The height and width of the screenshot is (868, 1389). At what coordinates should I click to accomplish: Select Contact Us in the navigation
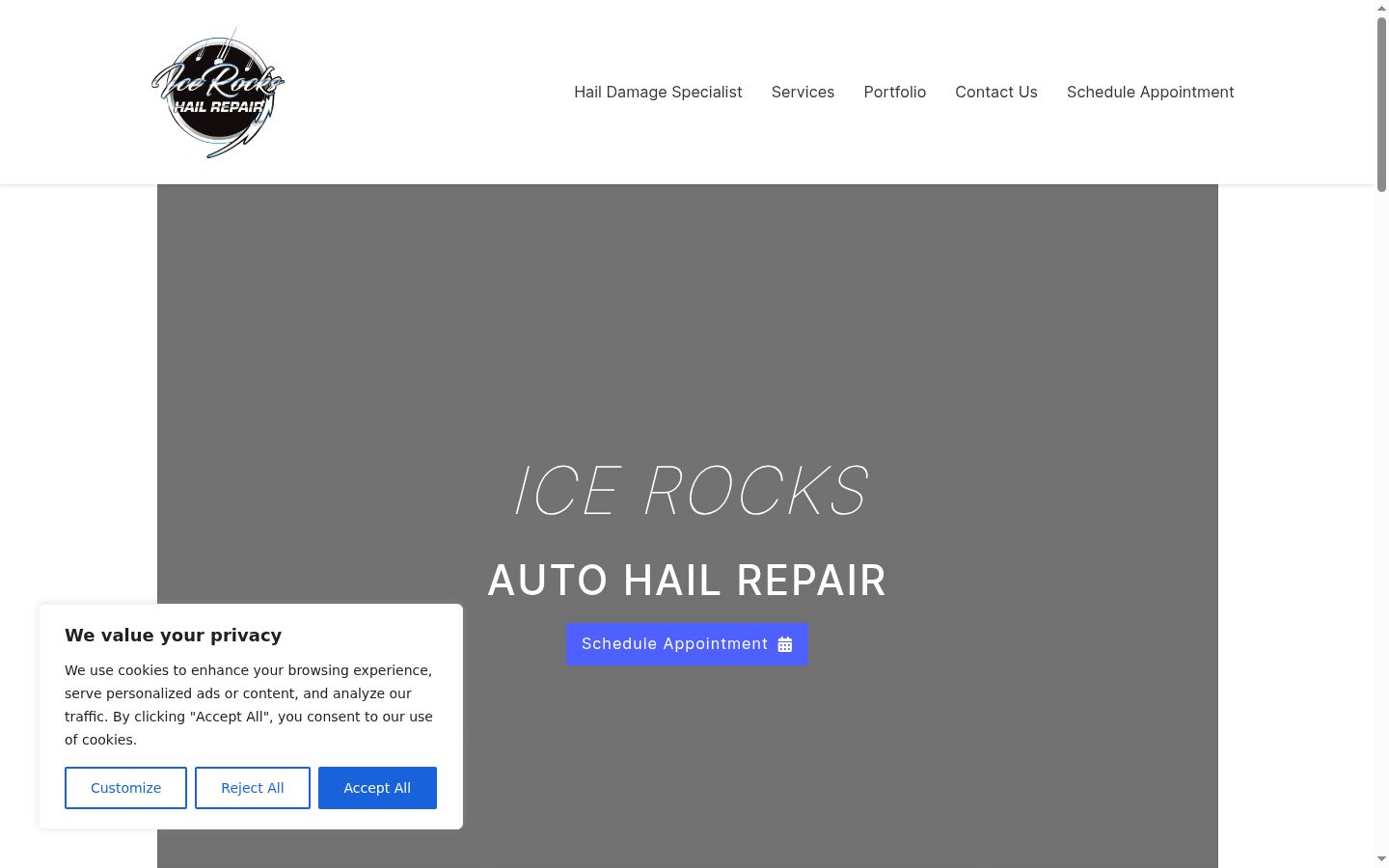pos(996,92)
